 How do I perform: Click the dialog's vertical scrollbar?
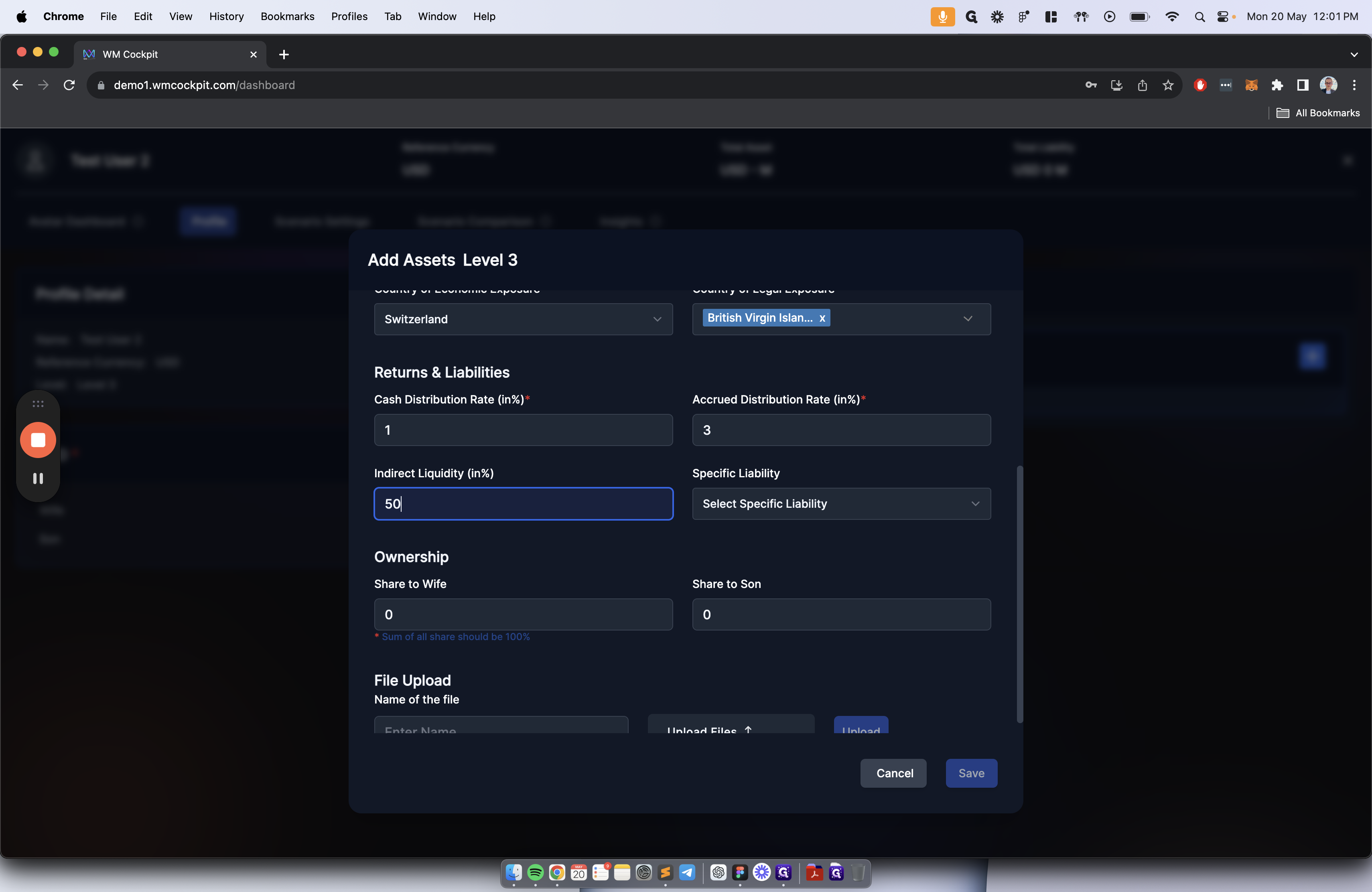coord(1019,594)
